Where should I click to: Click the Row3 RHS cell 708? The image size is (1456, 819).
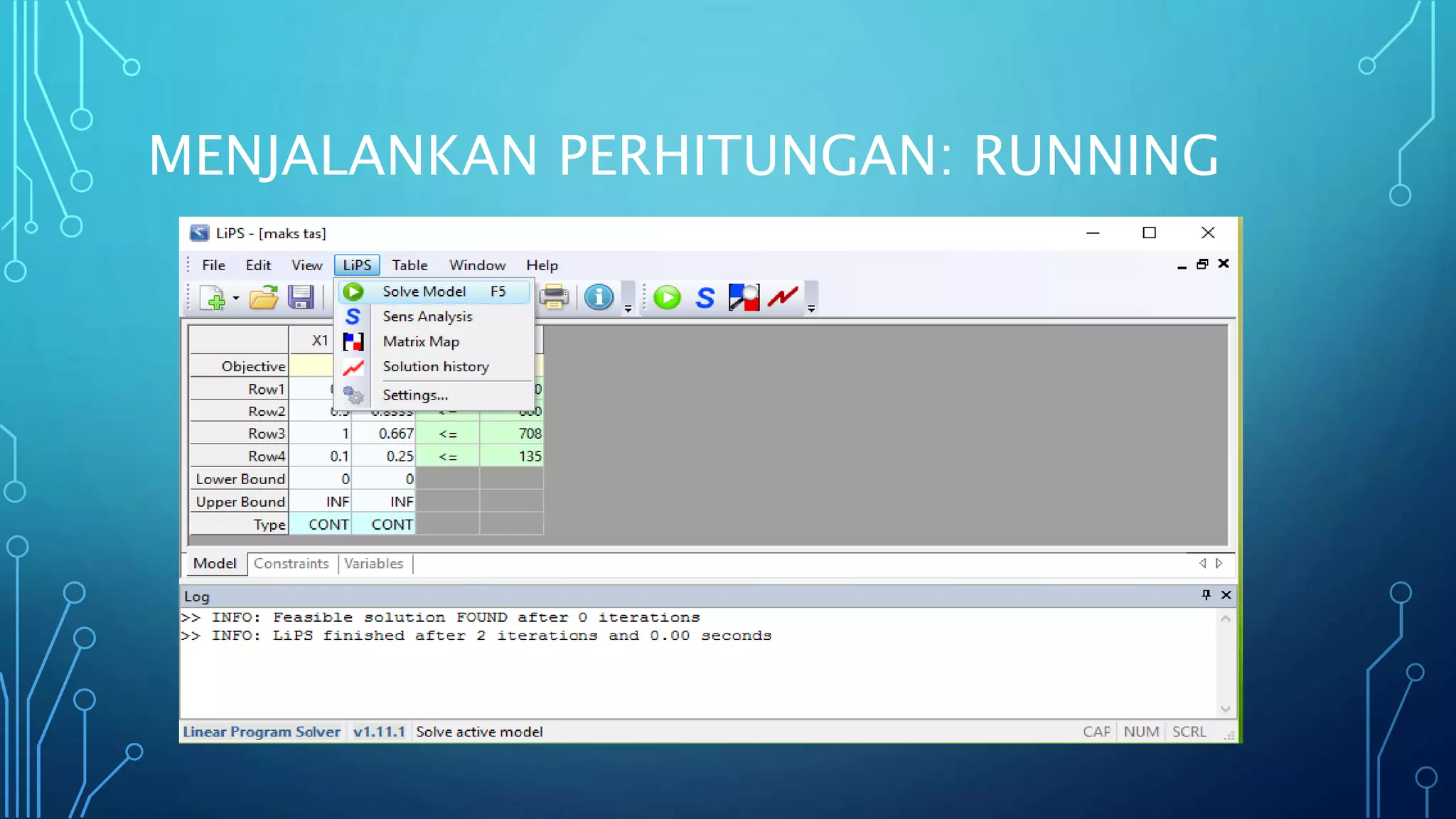click(x=512, y=434)
